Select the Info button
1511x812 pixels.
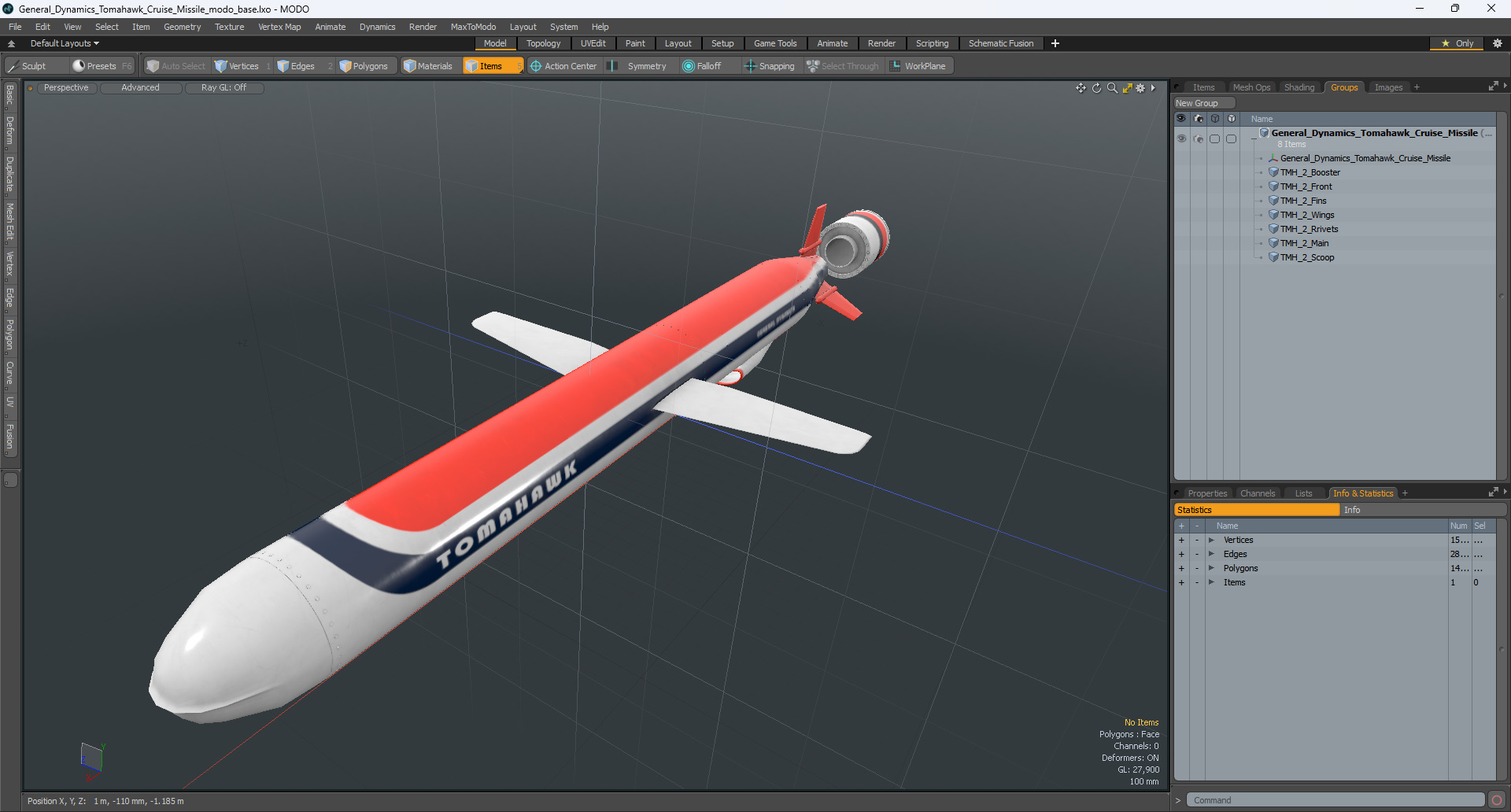(1423, 510)
